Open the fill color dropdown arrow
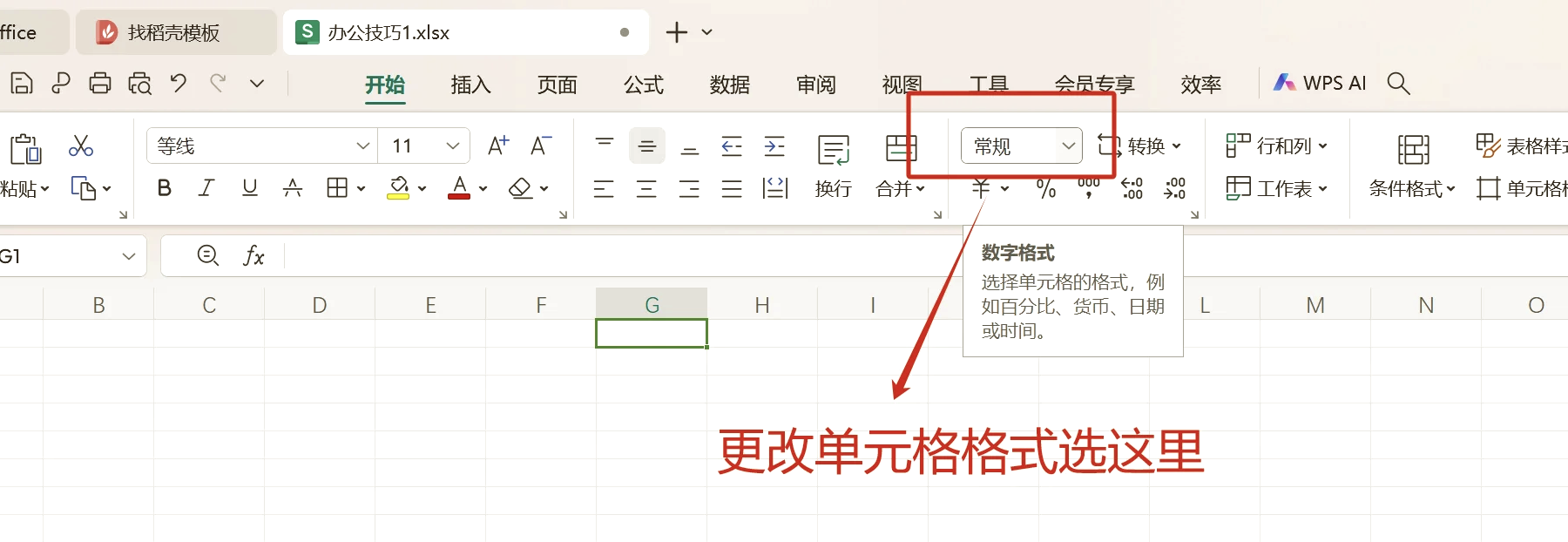The image size is (1568, 542). [422, 188]
